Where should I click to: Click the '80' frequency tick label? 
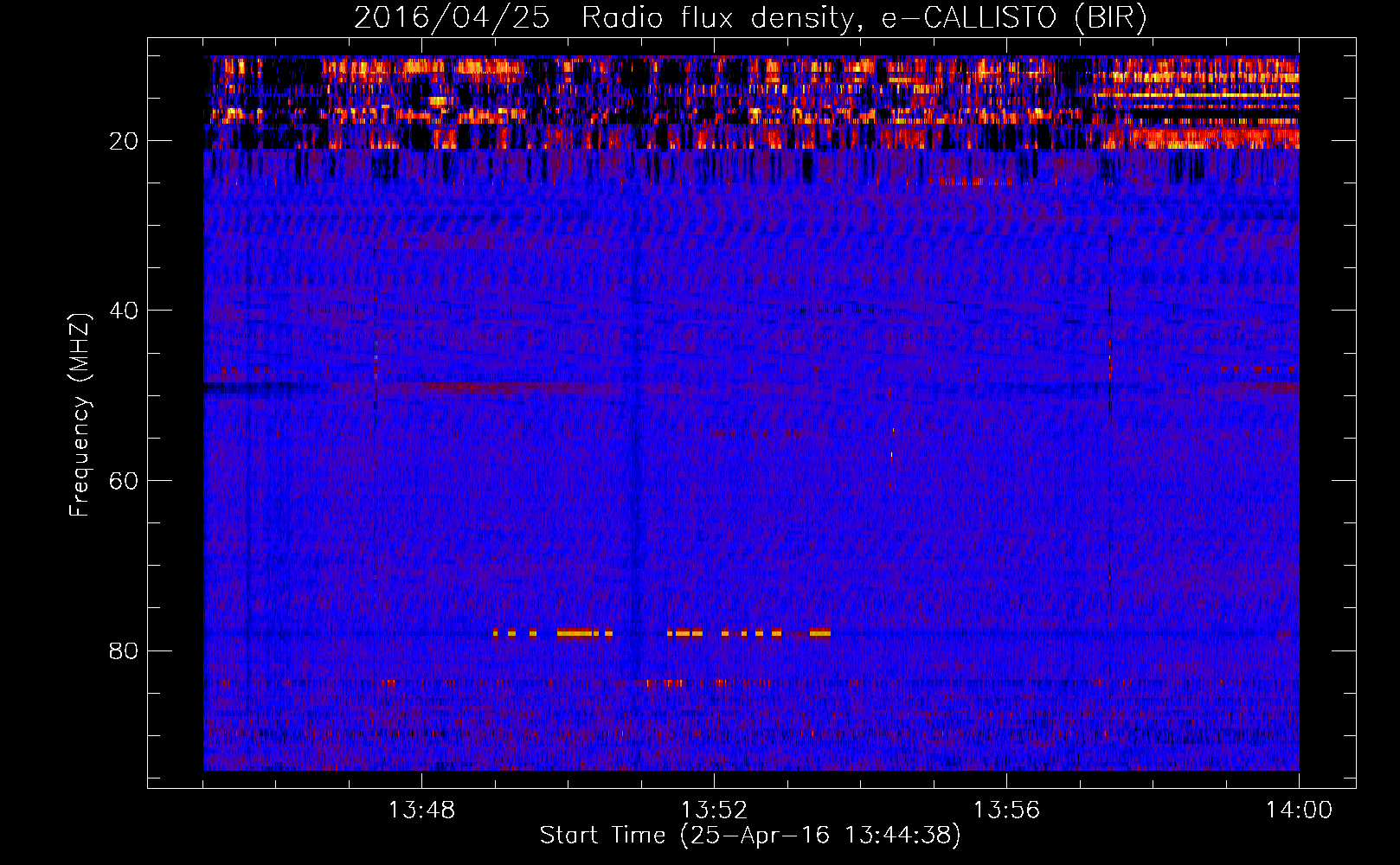124,650
